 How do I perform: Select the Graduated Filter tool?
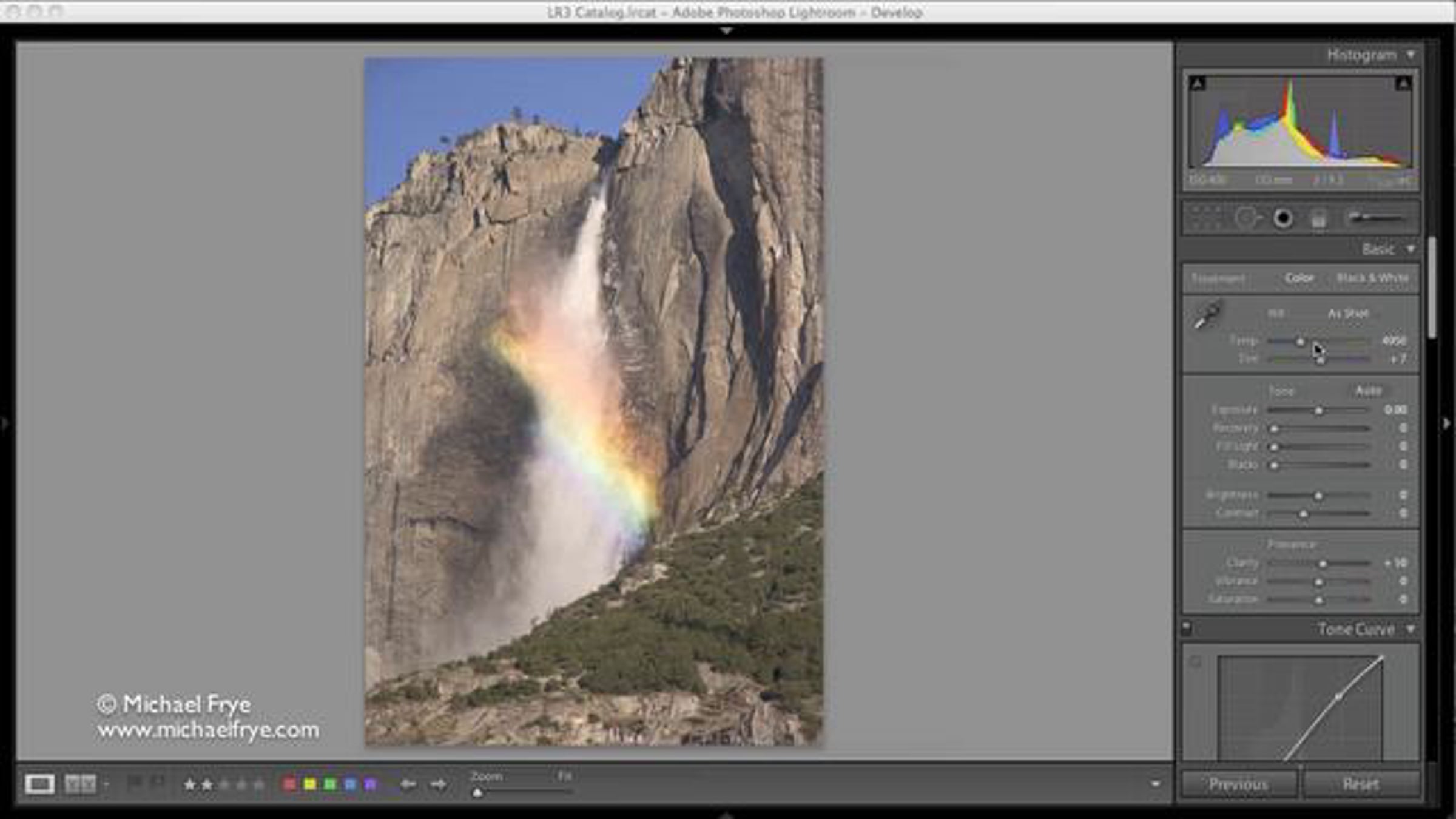(1318, 218)
